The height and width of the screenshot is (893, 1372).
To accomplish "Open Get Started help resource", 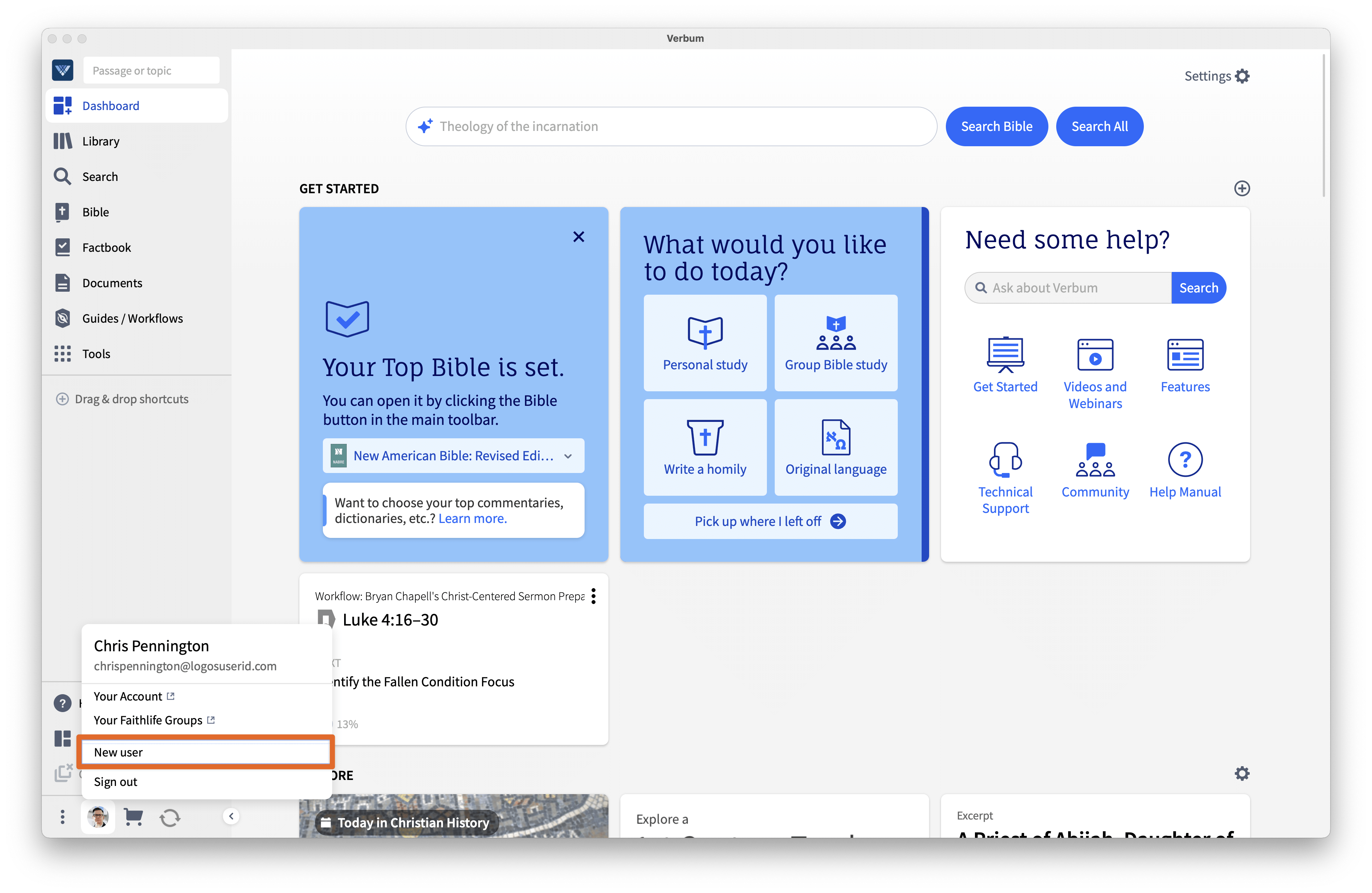I will 1005,366.
